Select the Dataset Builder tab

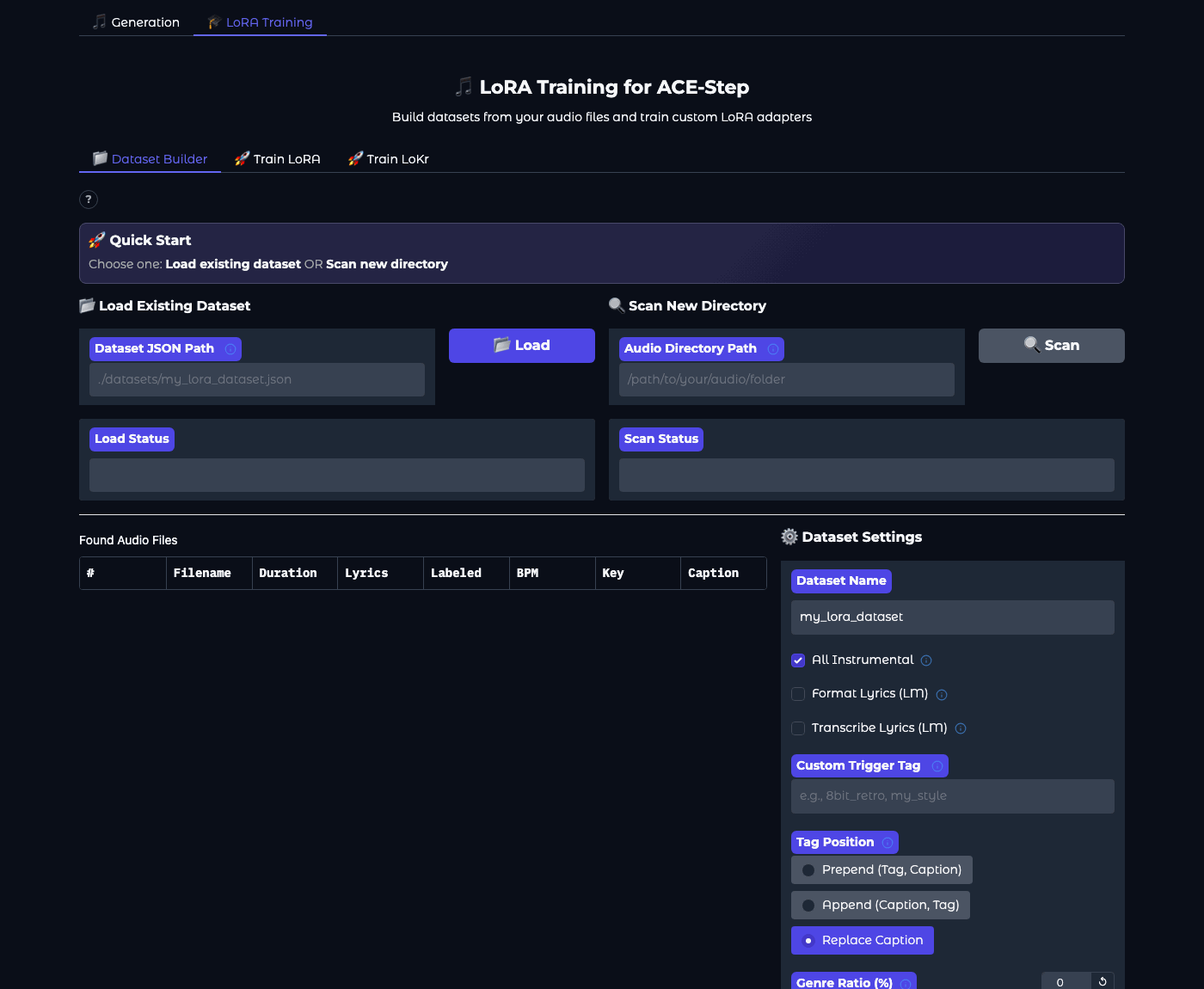pos(150,159)
